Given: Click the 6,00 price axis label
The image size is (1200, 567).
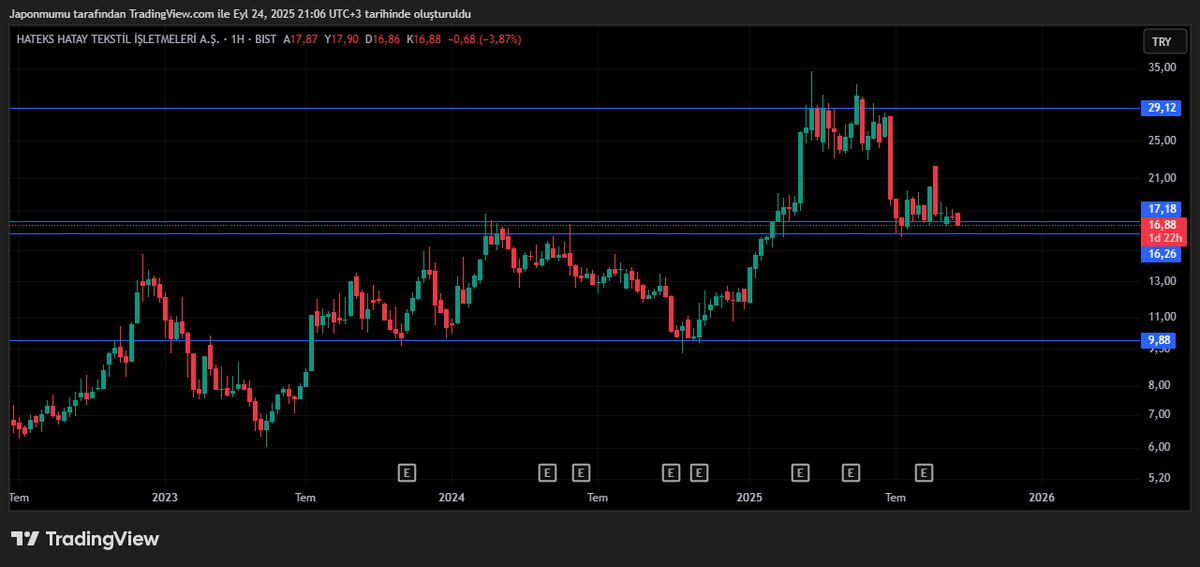Looking at the screenshot, I should click(x=1160, y=446).
